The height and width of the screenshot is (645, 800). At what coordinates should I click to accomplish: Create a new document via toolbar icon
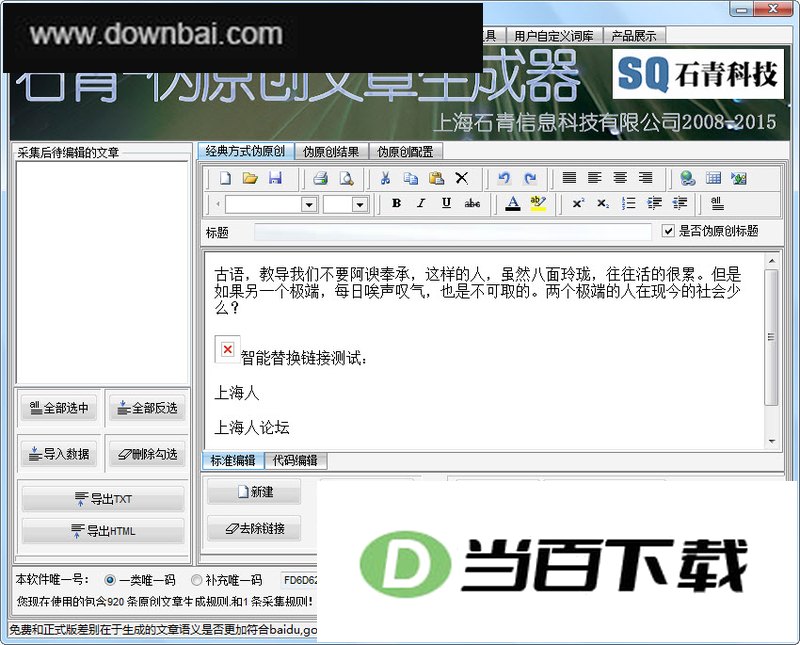[225, 178]
